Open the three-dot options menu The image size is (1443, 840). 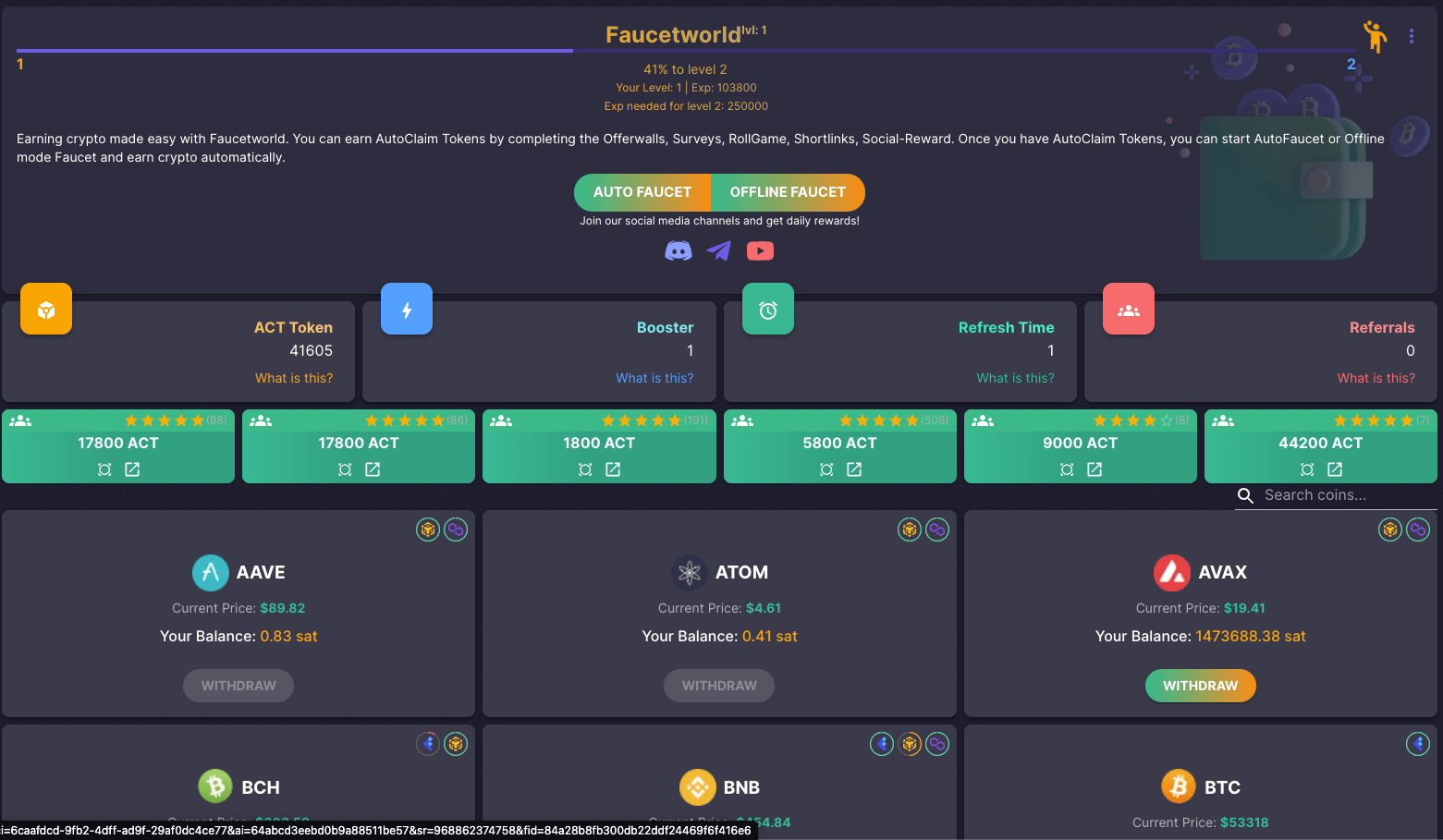pos(1411,36)
